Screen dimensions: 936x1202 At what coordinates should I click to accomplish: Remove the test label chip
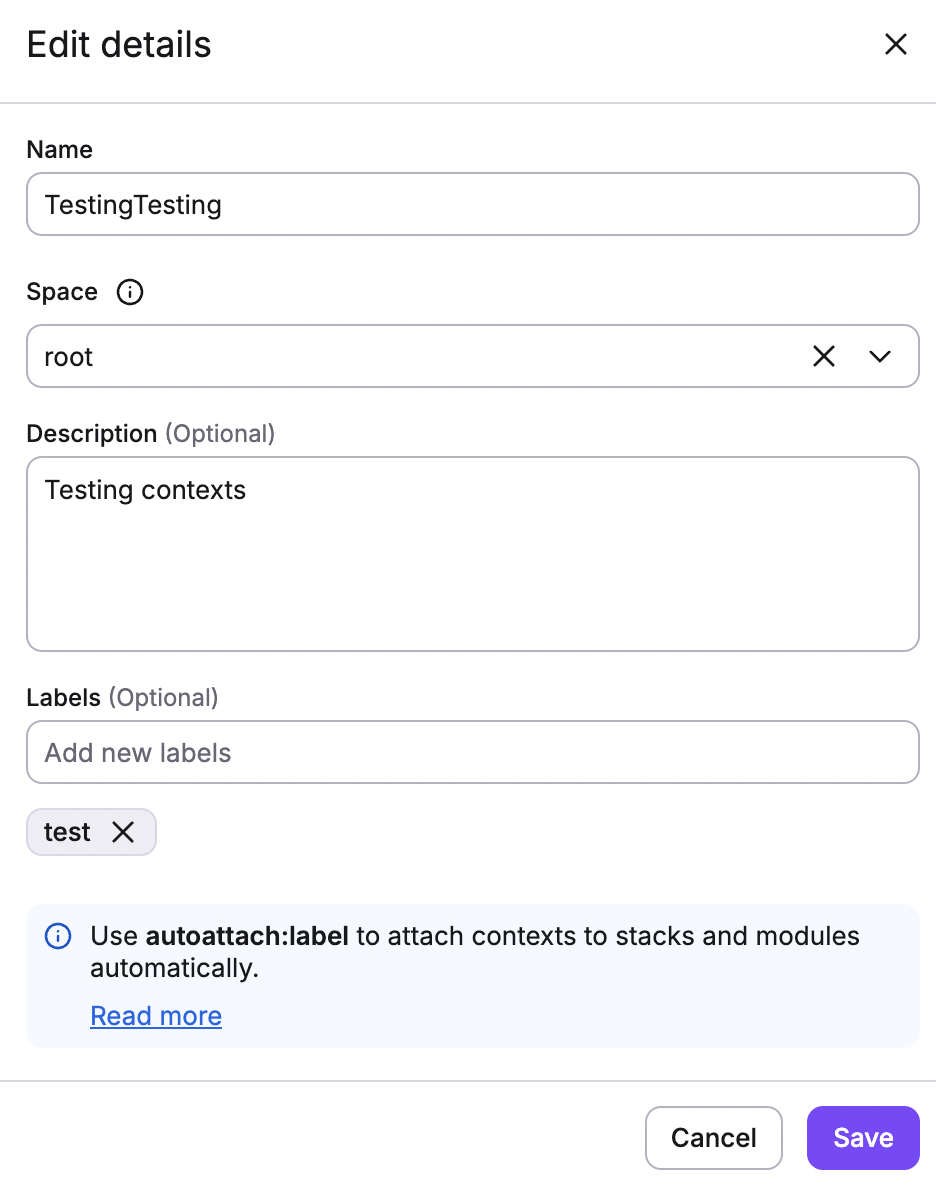point(124,831)
